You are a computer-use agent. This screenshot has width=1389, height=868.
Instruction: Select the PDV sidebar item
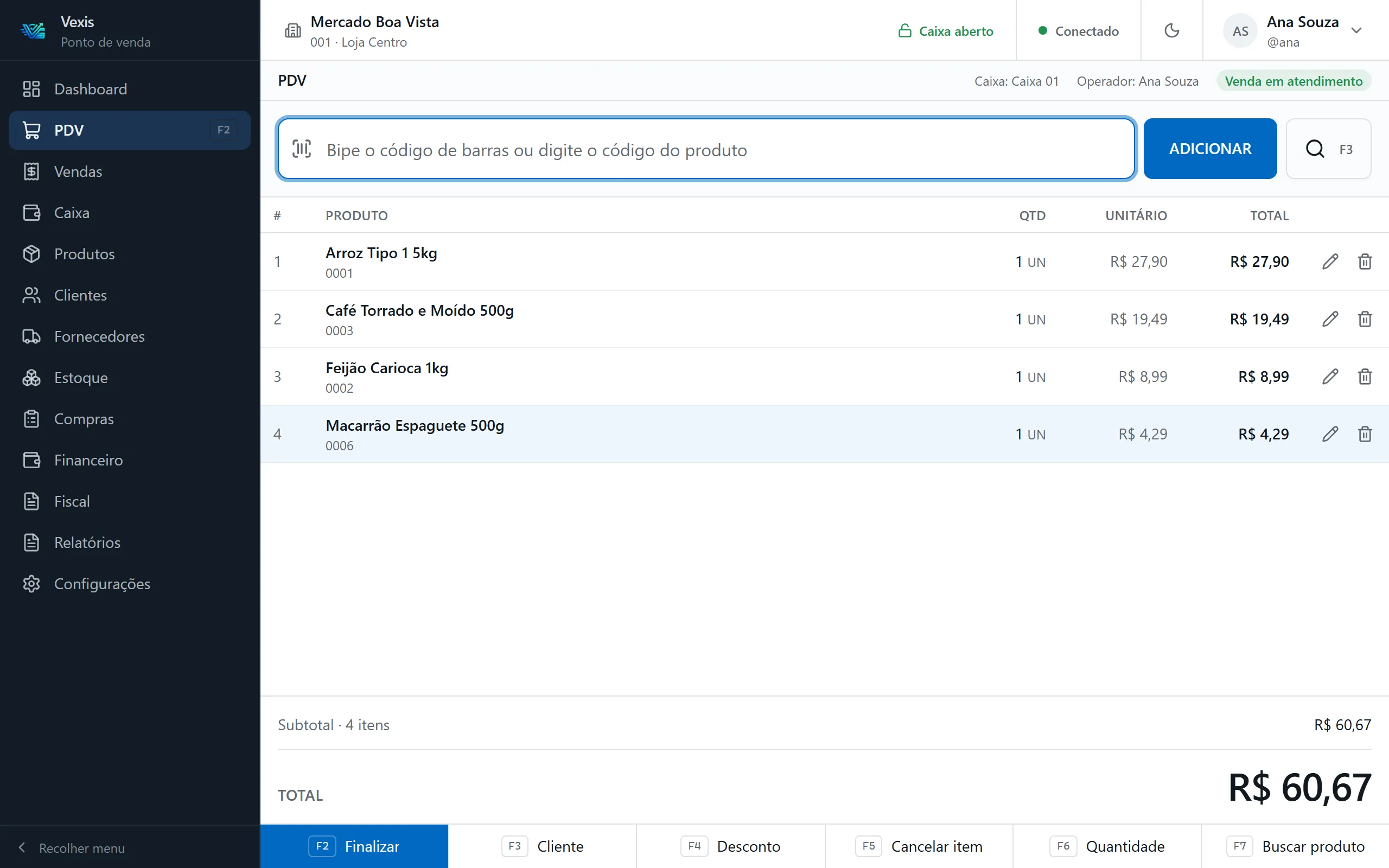[x=129, y=130]
